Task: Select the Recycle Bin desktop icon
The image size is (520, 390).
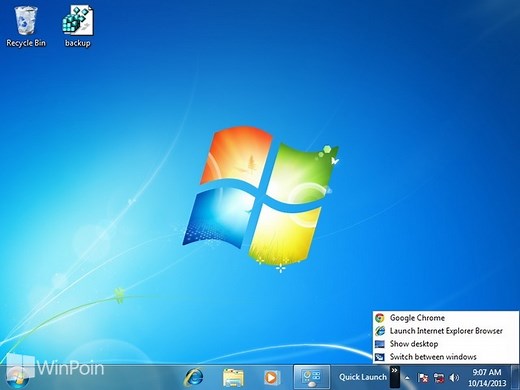Action: click(x=25, y=27)
